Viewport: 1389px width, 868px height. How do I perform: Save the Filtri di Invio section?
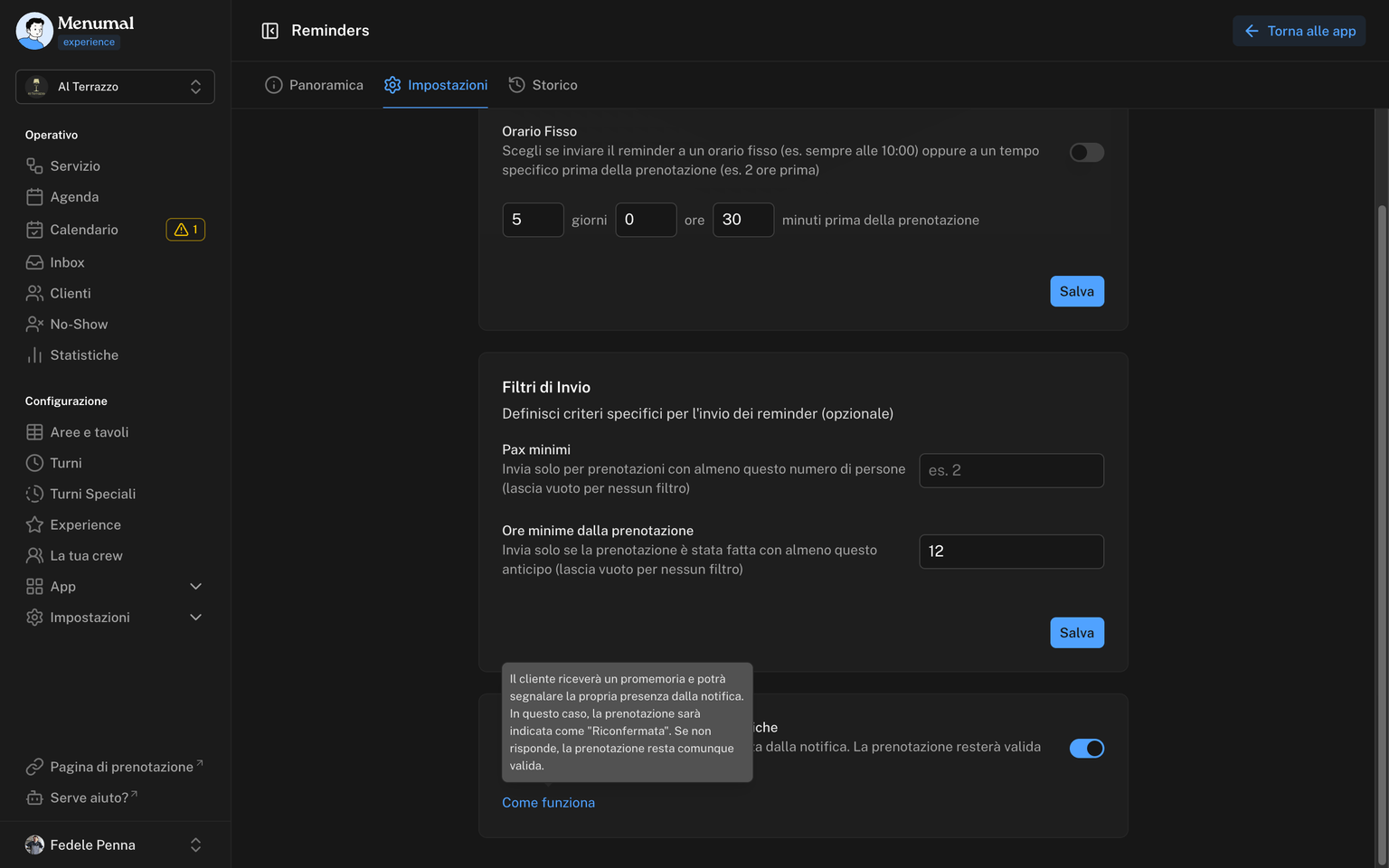pyautogui.click(x=1076, y=633)
